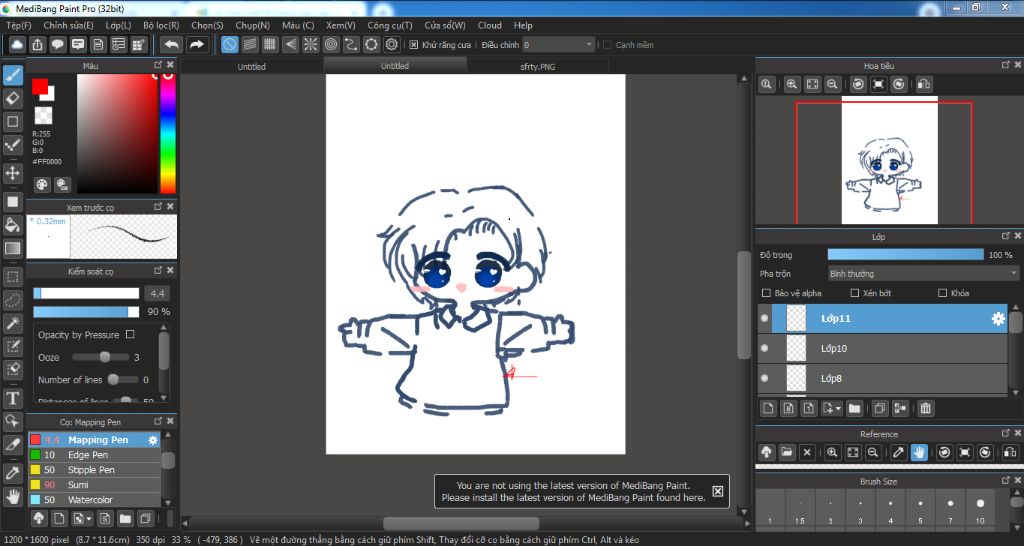The image size is (1024, 546).
Task: Click the rainbow hue bar
Action: tap(168, 133)
